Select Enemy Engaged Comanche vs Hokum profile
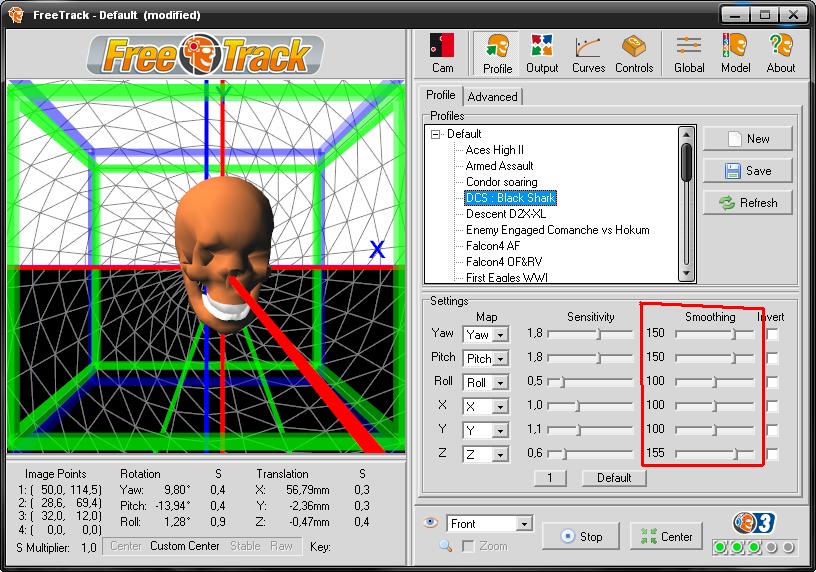 point(557,230)
